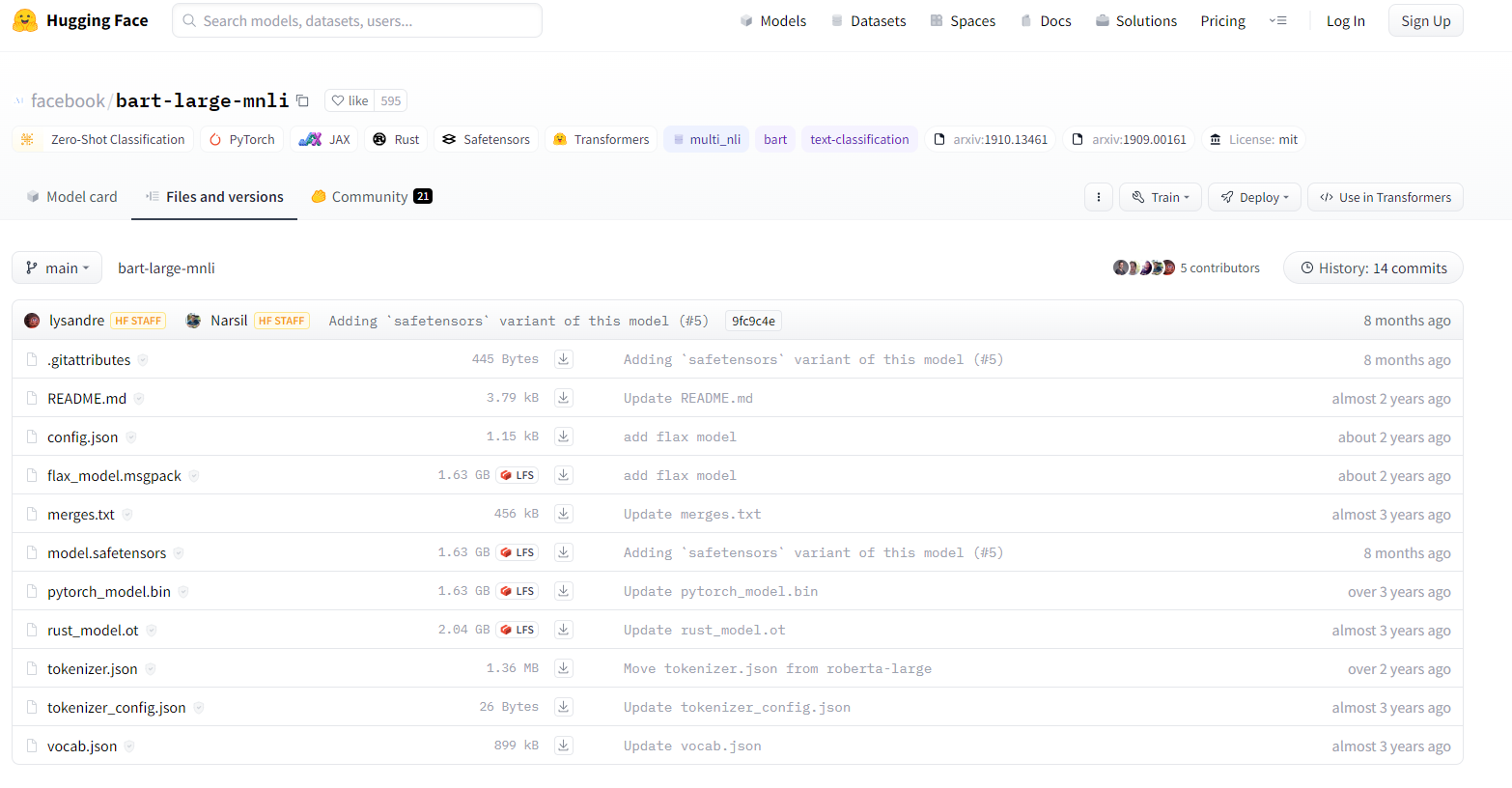
Task: Open the main branch dropdown
Action: [x=57, y=267]
